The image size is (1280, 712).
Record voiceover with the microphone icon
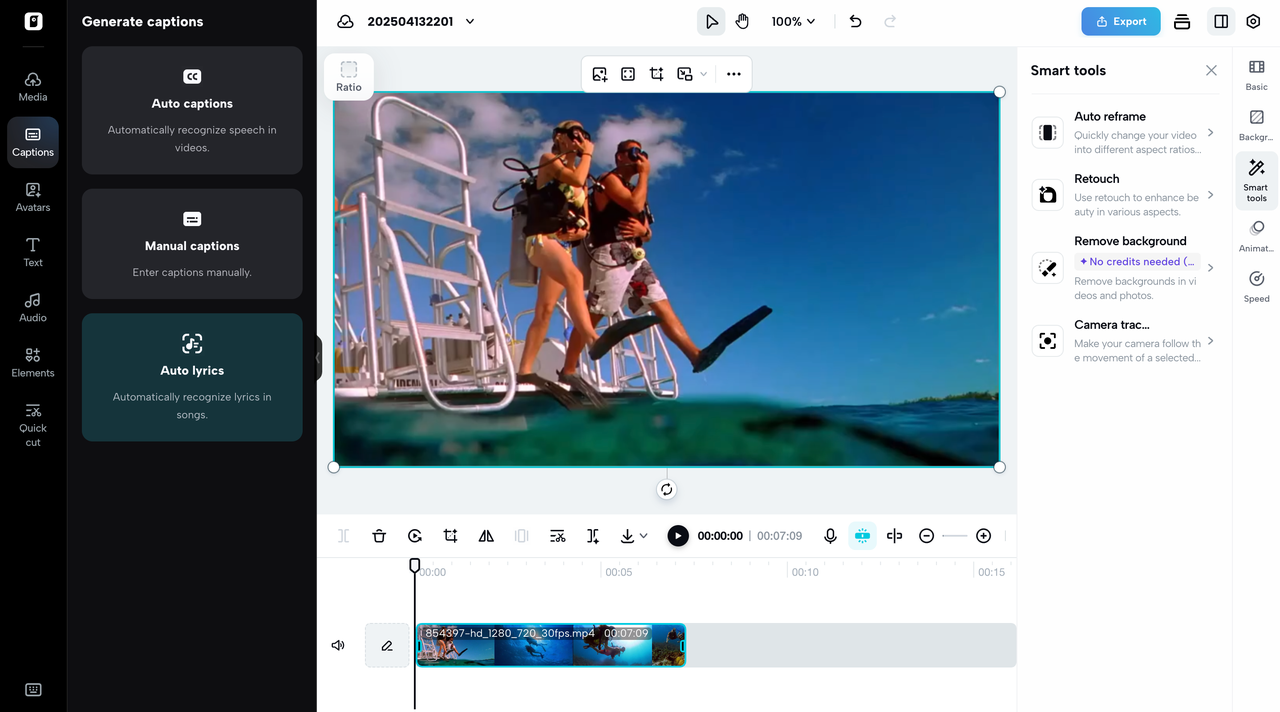pos(830,535)
